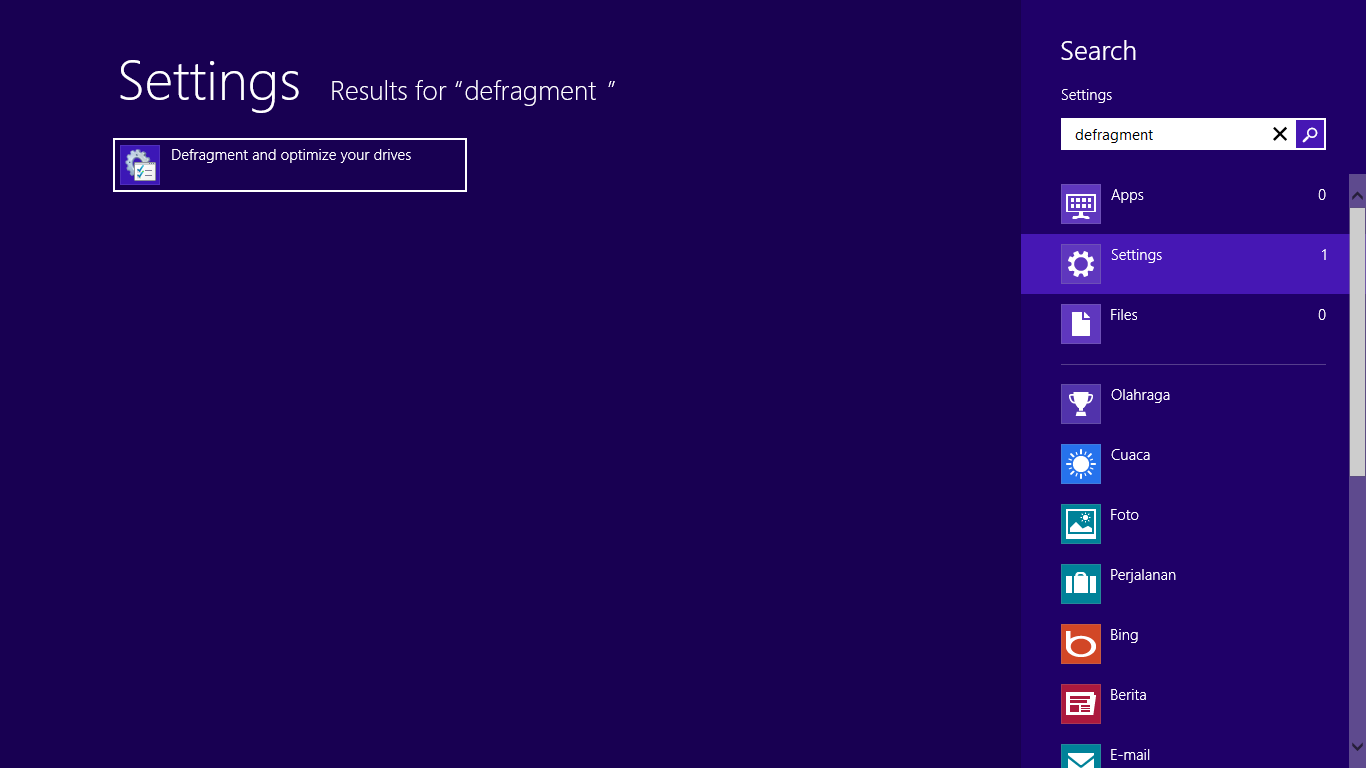Click the Berita newspaper icon
Viewport: 1366px width, 768px height.
click(x=1081, y=704)
